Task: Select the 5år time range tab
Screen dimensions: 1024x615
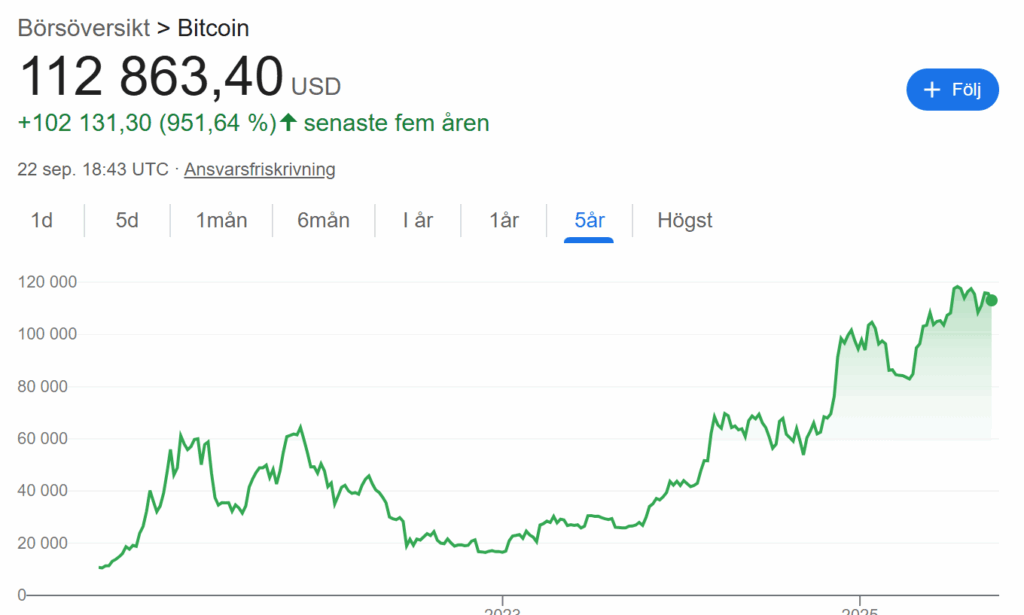Action: pyautogui.click(x=589, y=220)
